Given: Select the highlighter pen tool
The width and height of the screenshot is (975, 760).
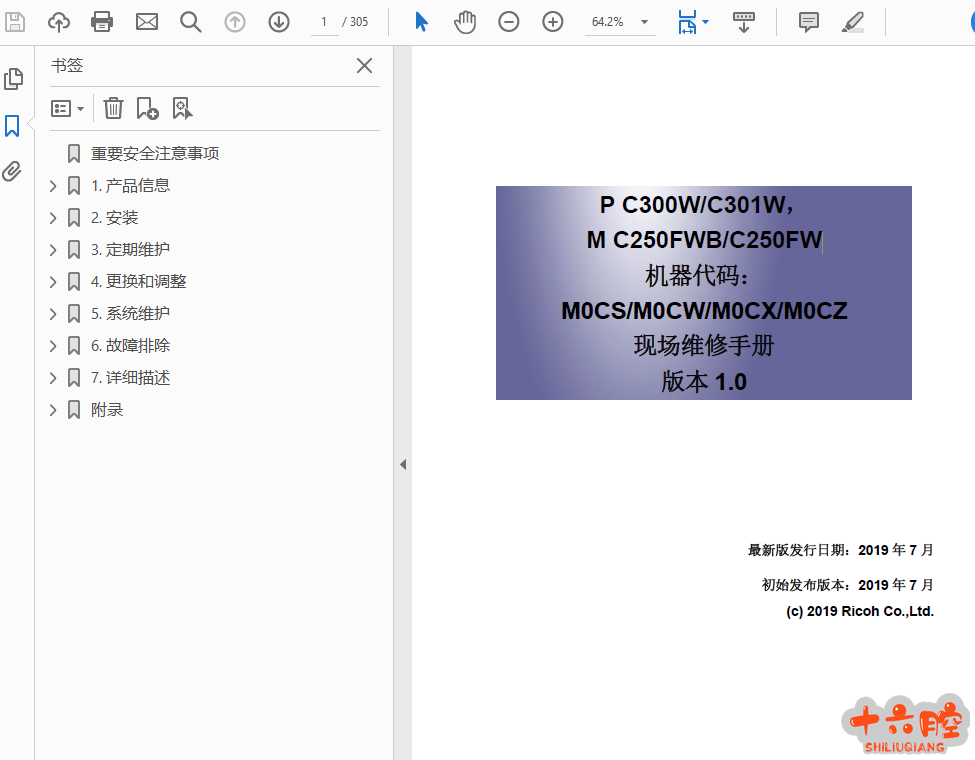Looking at the screenshot, I should point(853,21).
